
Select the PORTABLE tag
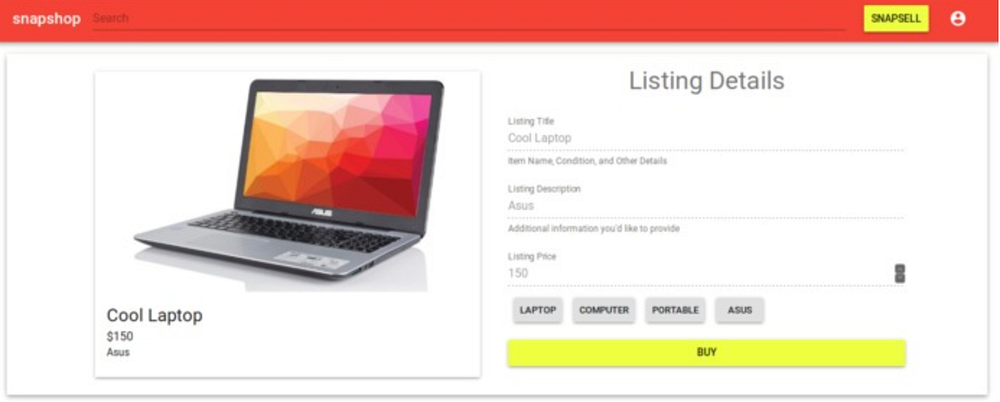pyautogui.click(x=675, y=310)
